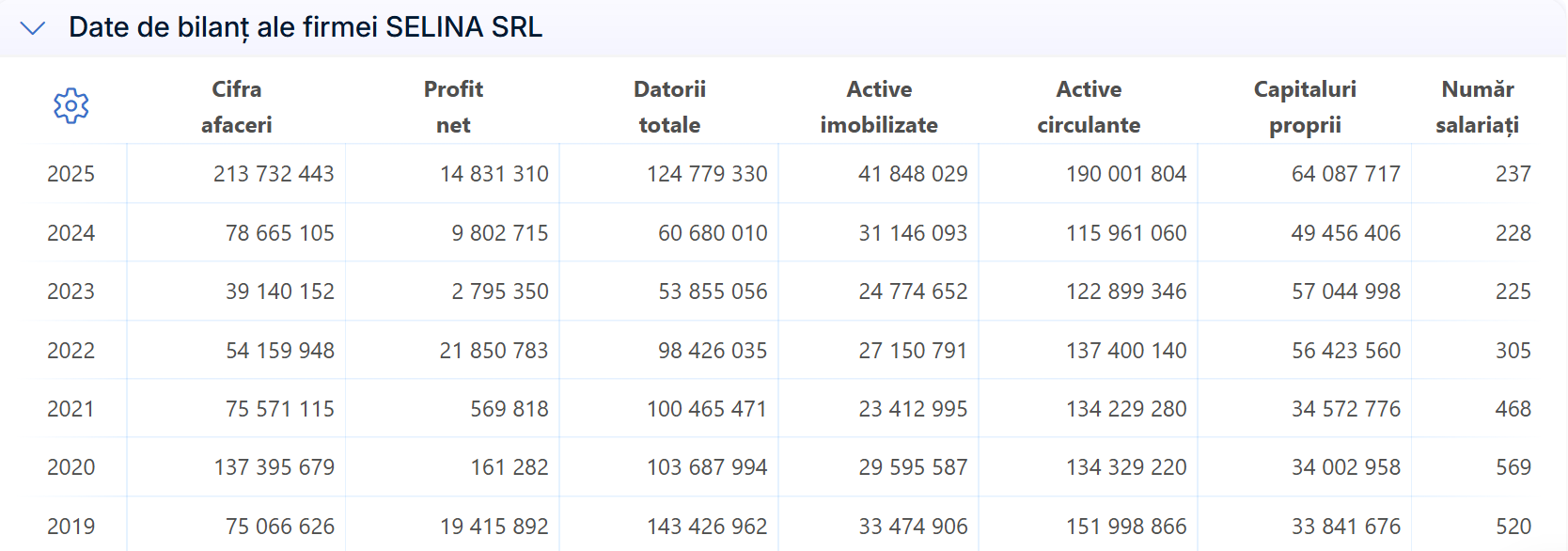The width and height of the screenshot is (1568, 551).
Task: Click net profit value 569 818
Action: [x=510, y=409]
